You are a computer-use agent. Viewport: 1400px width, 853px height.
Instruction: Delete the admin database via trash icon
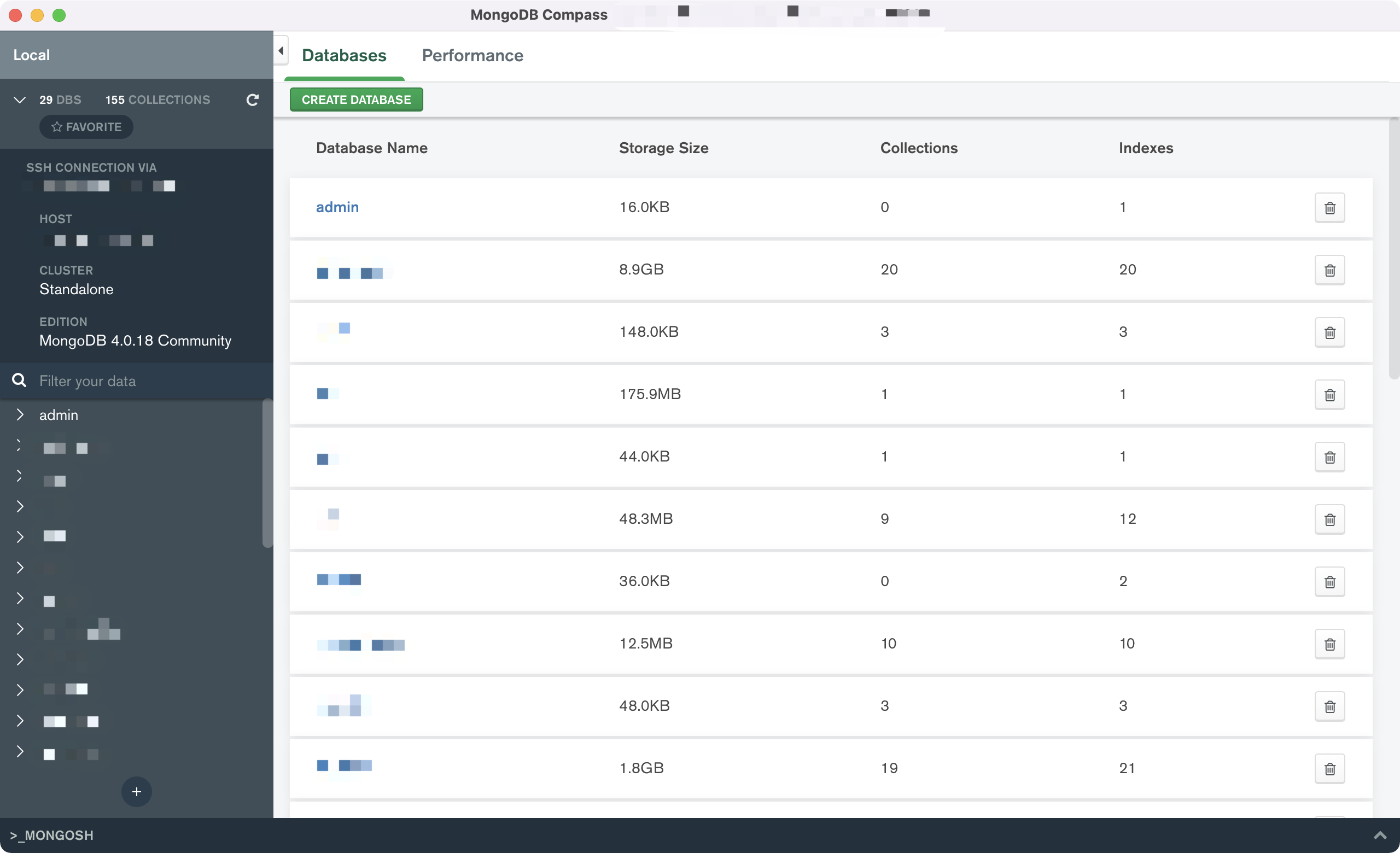1329,208
